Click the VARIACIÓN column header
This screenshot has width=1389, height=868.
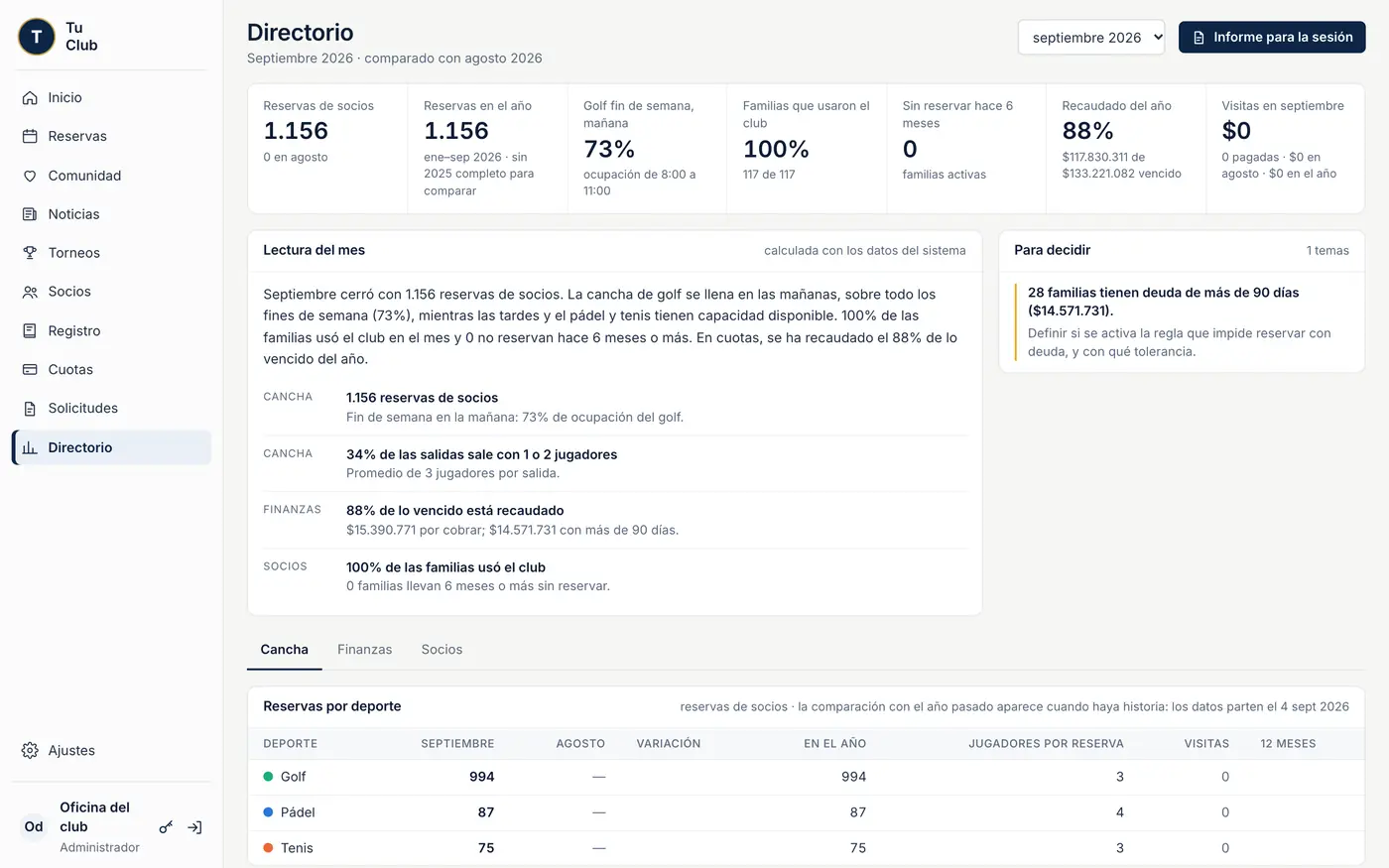[669, 744]
